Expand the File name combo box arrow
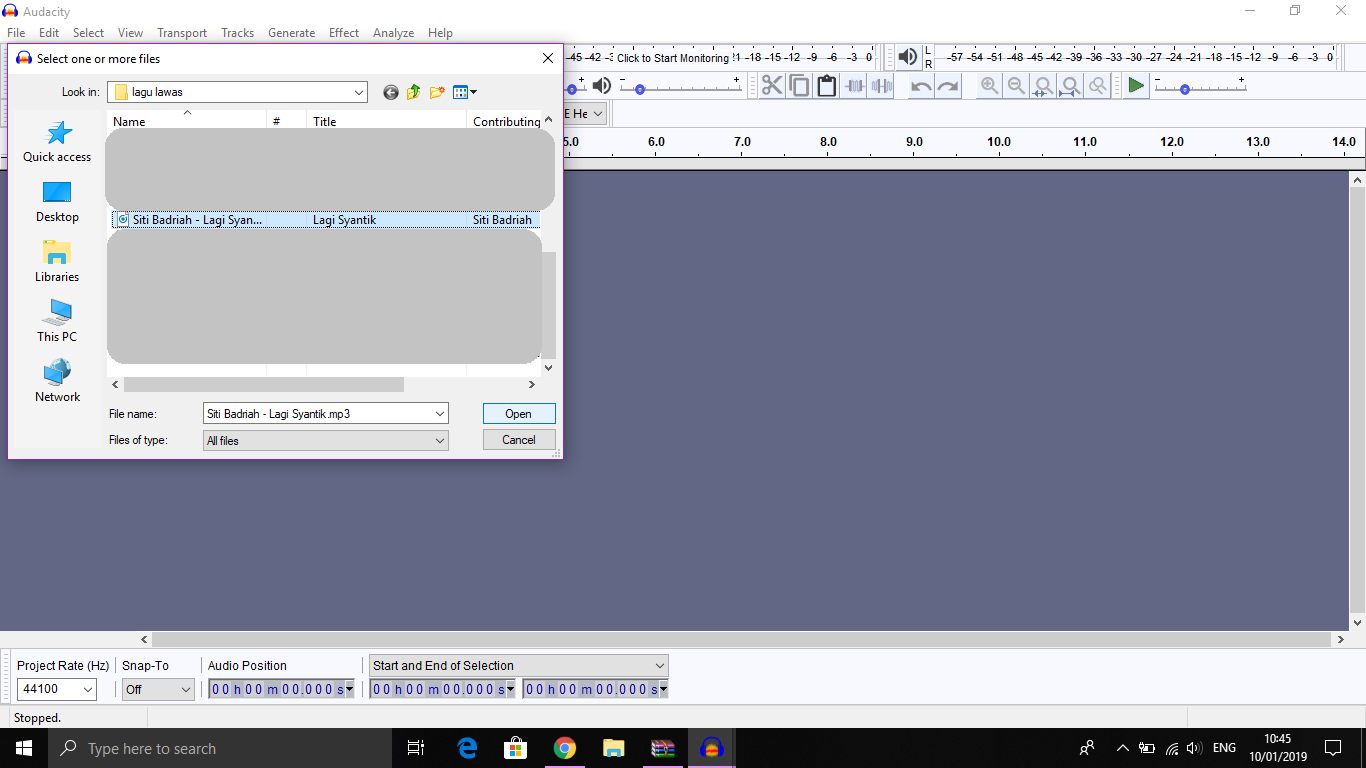The width and height of the screenshot is (1366, 768). pyautogui.click(x=439, y=413)
